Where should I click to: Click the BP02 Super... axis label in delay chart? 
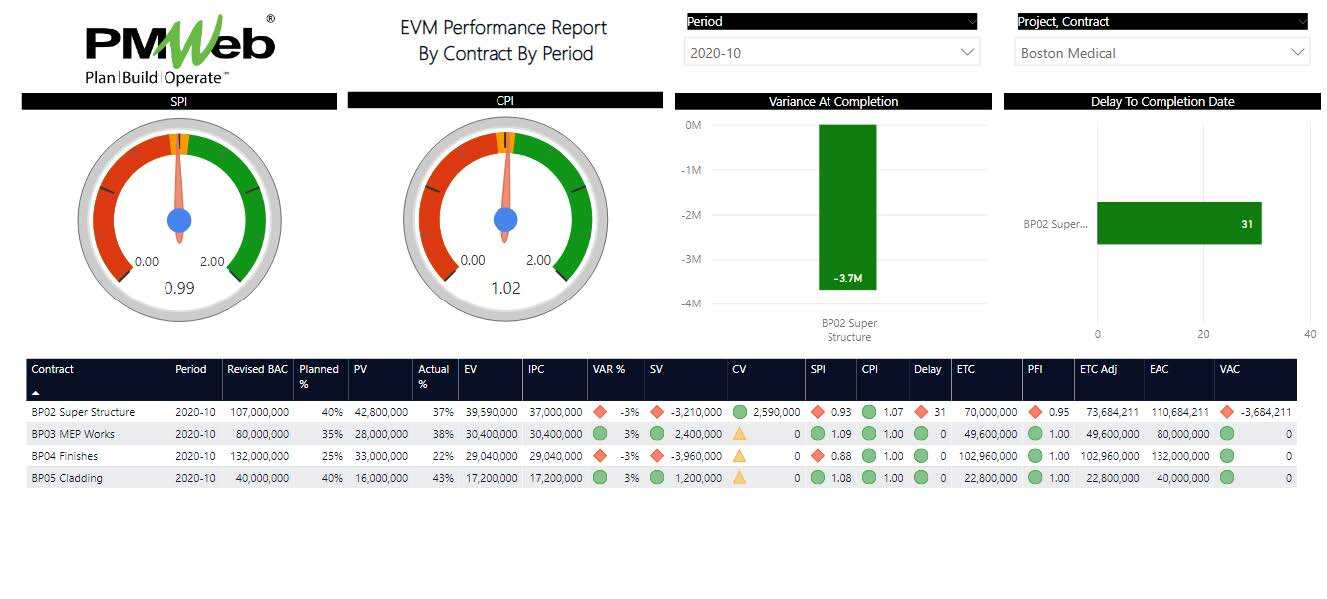(1055, 224)
